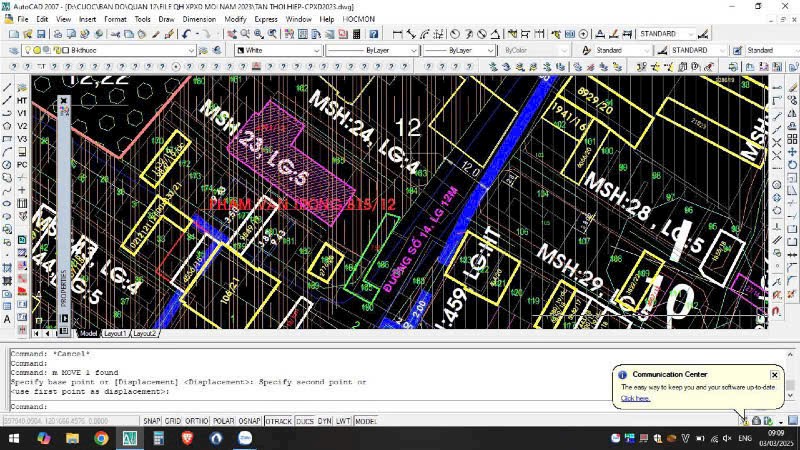Select the Multiline Text A tool
The height and width of the screenshot is (450, 800).
(x=7, y=319)
